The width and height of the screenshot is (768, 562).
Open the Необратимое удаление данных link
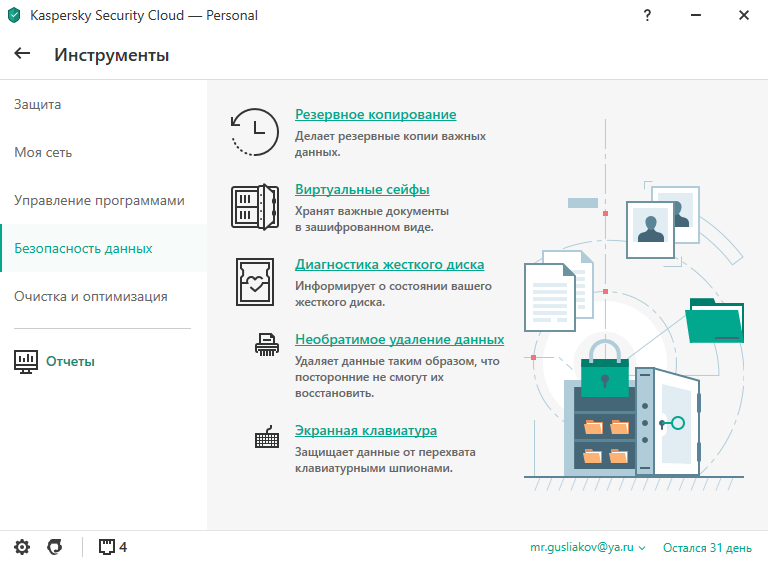pos(400,339)
